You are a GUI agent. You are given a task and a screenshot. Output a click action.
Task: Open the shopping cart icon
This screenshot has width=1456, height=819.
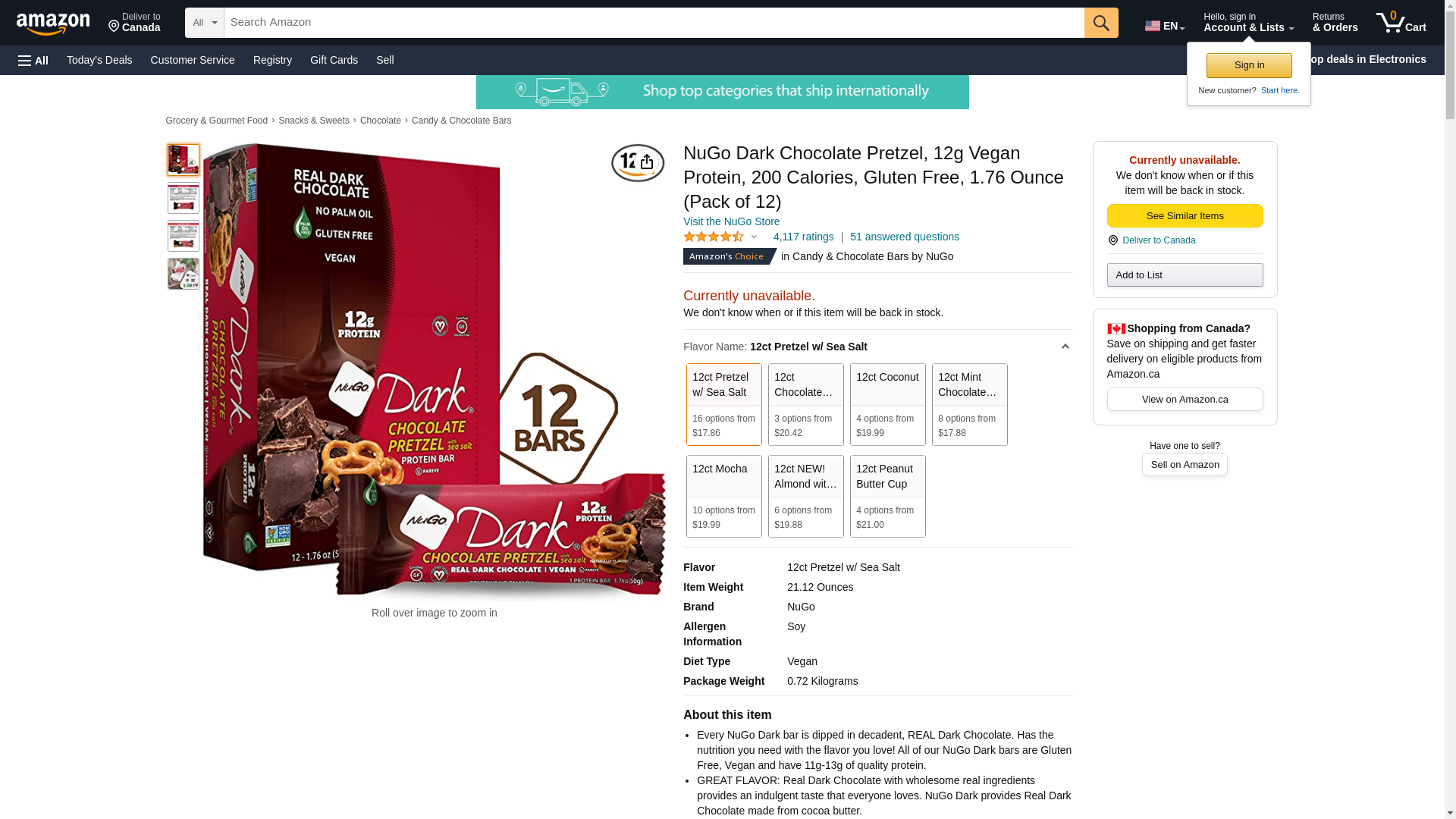pos(1401,23)
